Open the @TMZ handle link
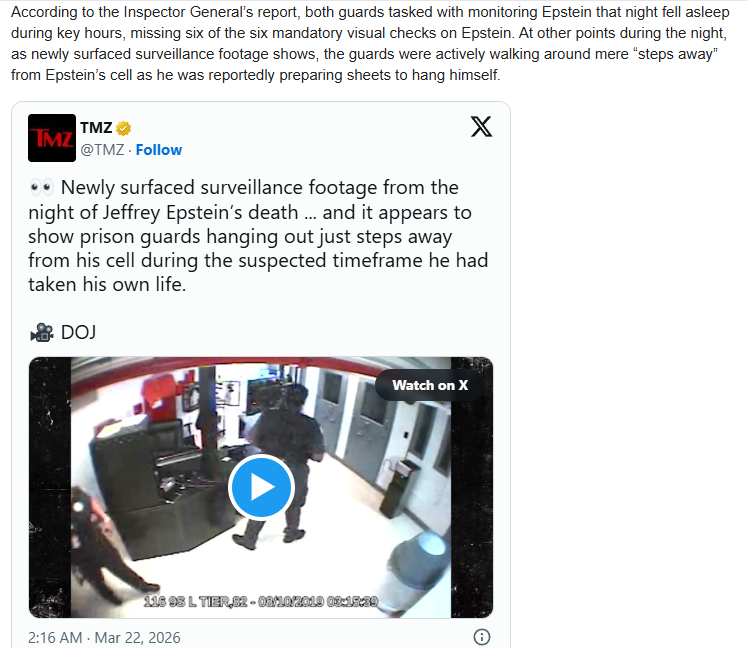747x648 pixels. pos(102,150)
